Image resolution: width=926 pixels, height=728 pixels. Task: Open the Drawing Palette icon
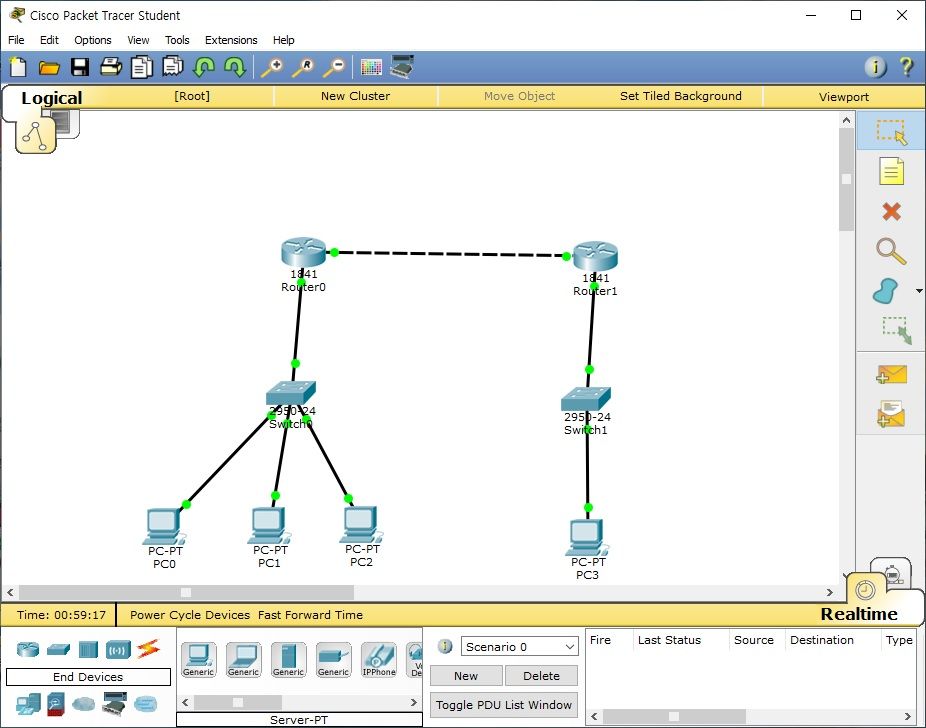coord(371,67)
